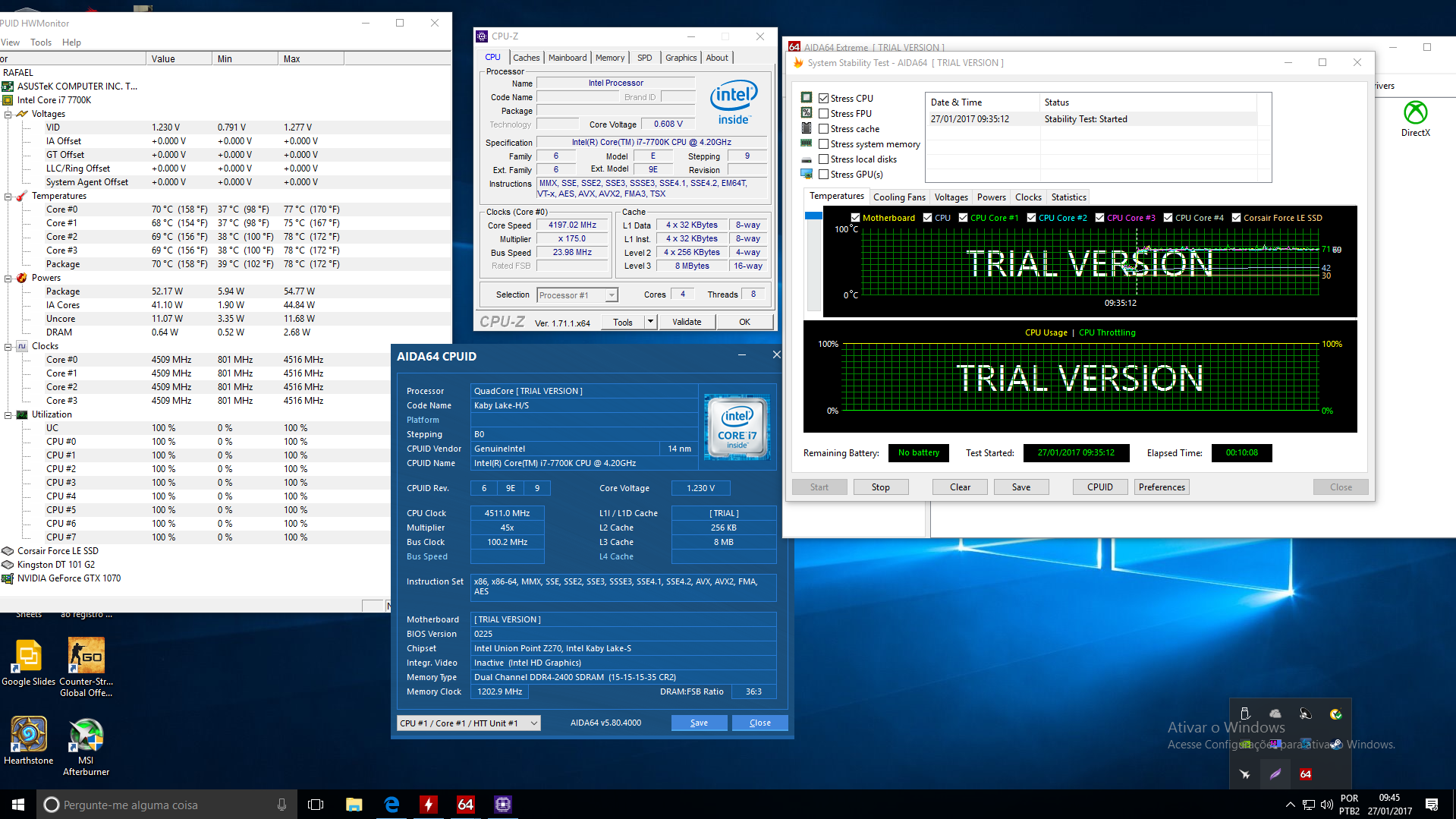
Task: Switch to CPU-Z purple chip taskbar icon
Action: point(503,805)
